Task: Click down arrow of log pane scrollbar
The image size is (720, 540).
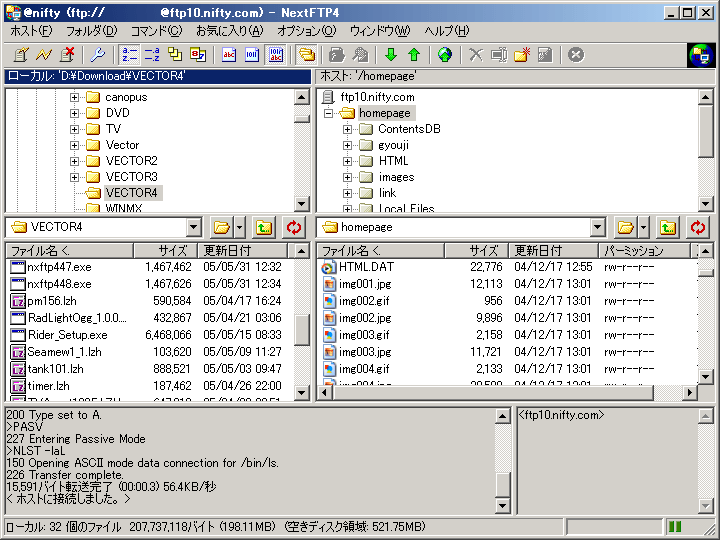Action: click(x=502, y=506)
